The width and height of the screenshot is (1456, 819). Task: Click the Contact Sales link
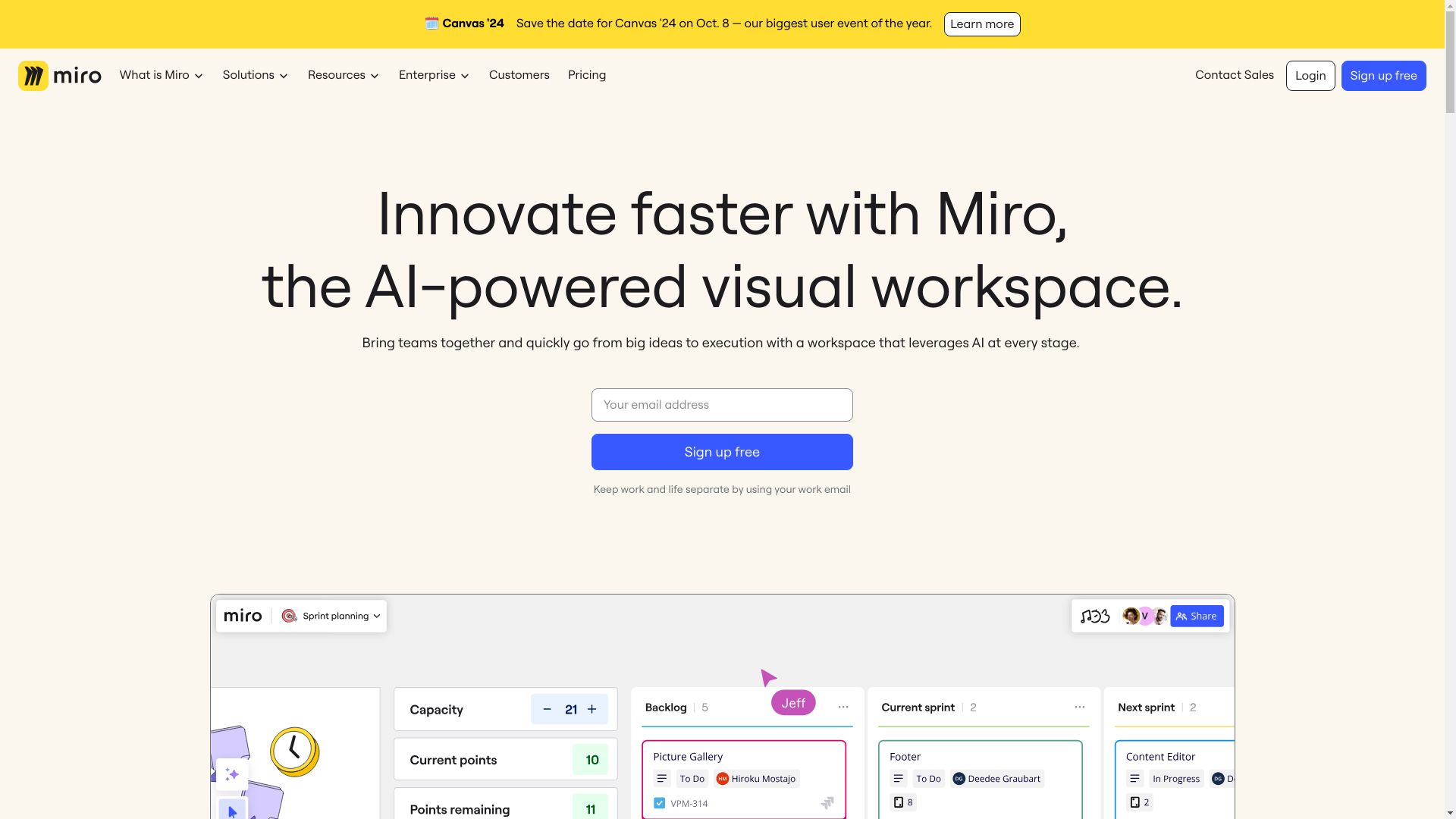[1235, 75]
